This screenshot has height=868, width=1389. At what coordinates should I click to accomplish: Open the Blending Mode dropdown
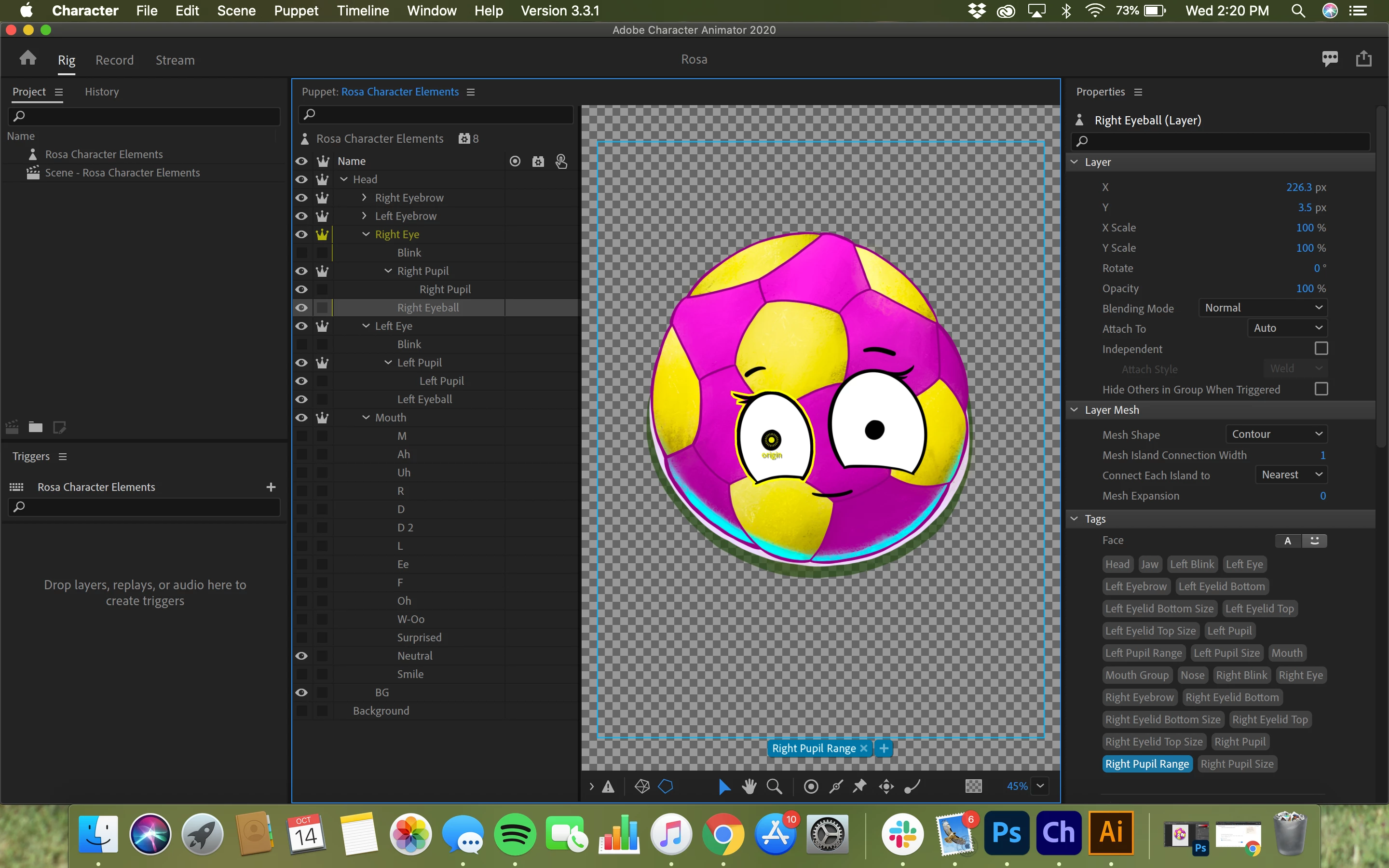pyautogui.click(x=1262, y=308)
